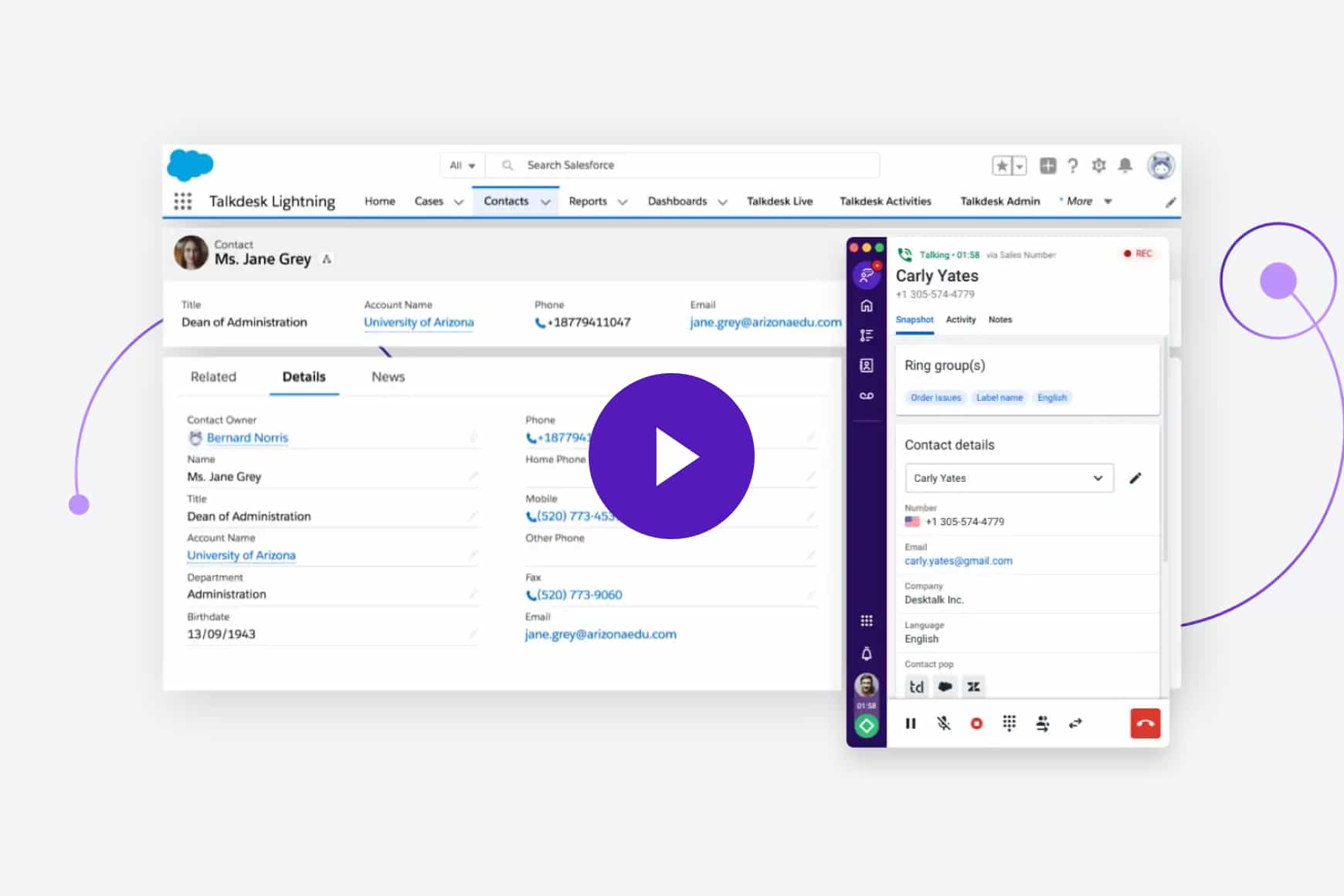Switch to the Related tab

pos(213,377)
